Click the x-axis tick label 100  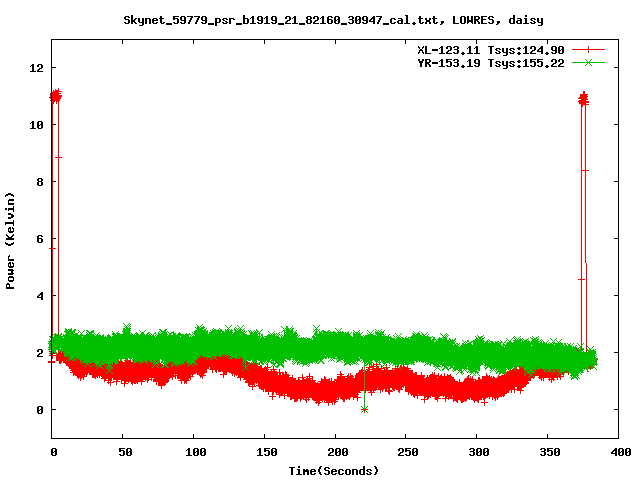tap(196, 452)
